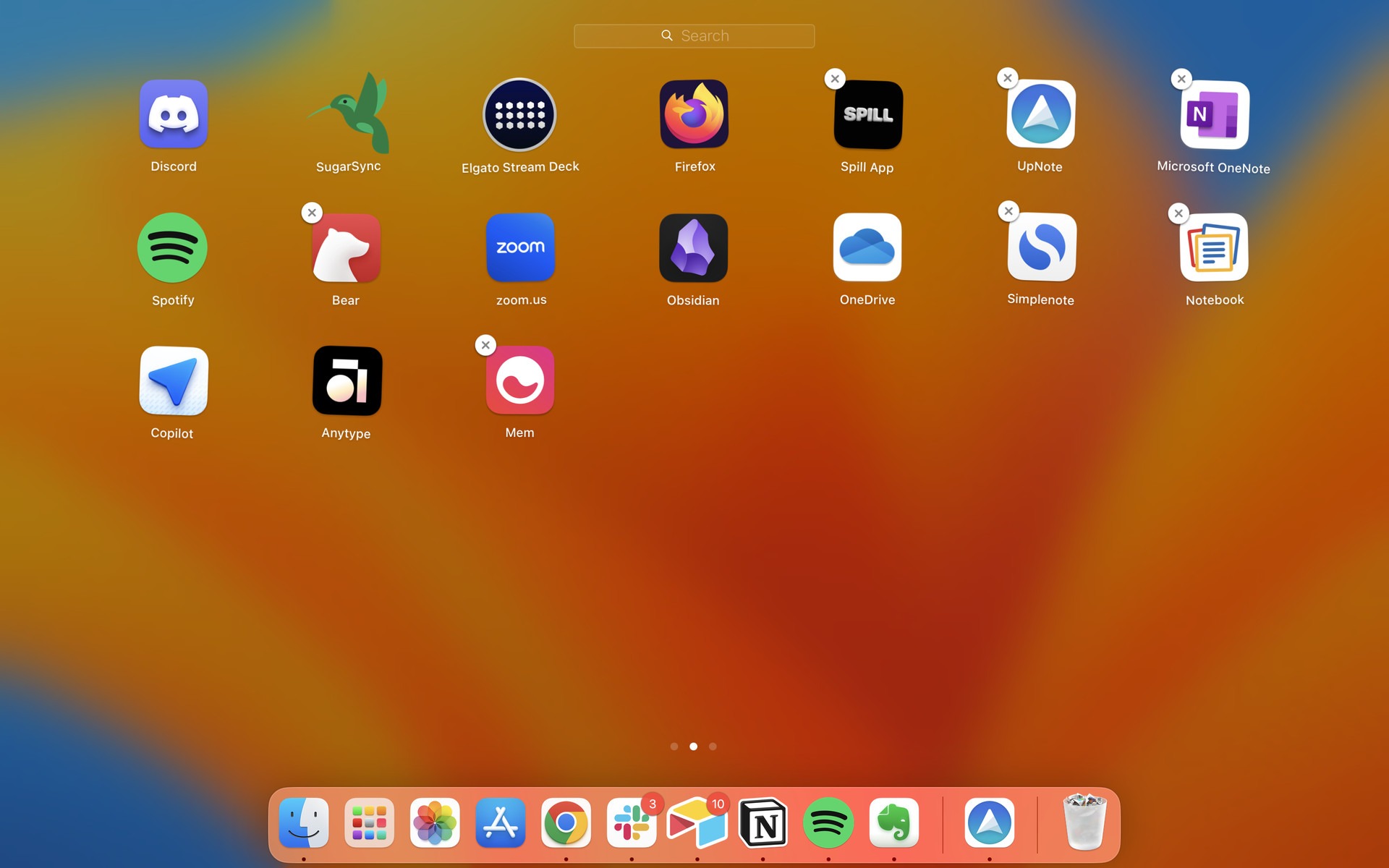1389x868 pixels.
Task: Delete Bear using its X badge
Action: coord(312,213)
